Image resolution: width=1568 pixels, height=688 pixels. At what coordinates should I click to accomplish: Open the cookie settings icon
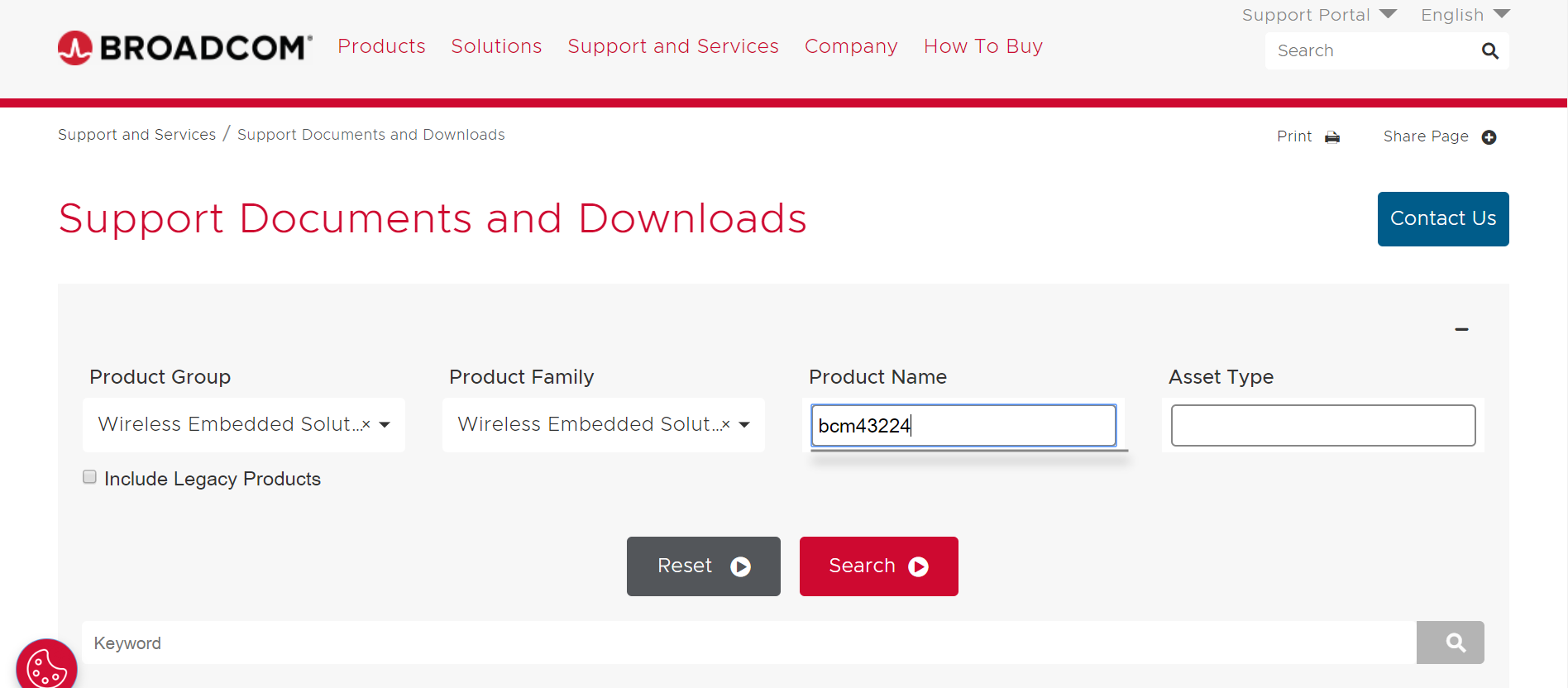pos(46,666)
